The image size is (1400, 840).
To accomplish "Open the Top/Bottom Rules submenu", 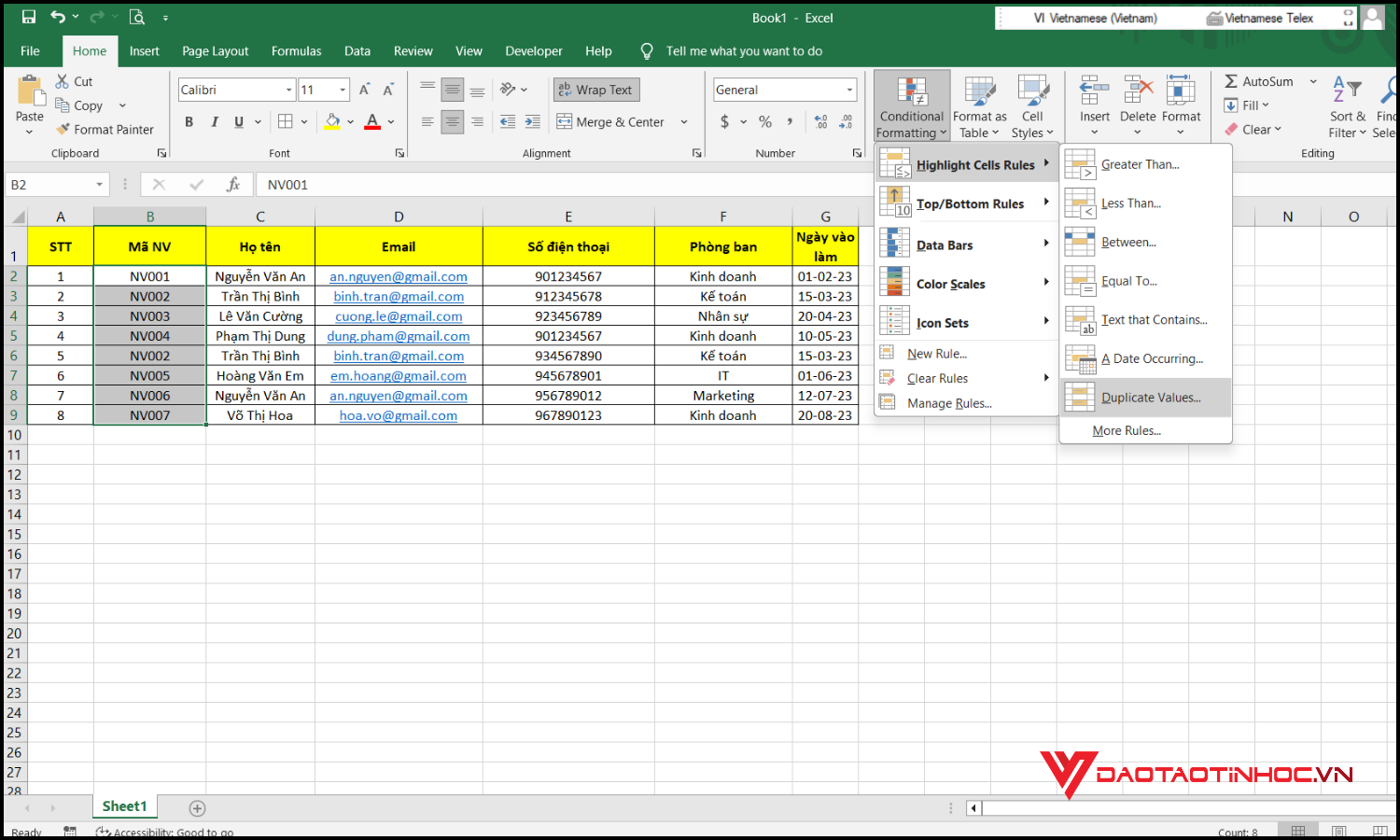I will coord(966,203).
